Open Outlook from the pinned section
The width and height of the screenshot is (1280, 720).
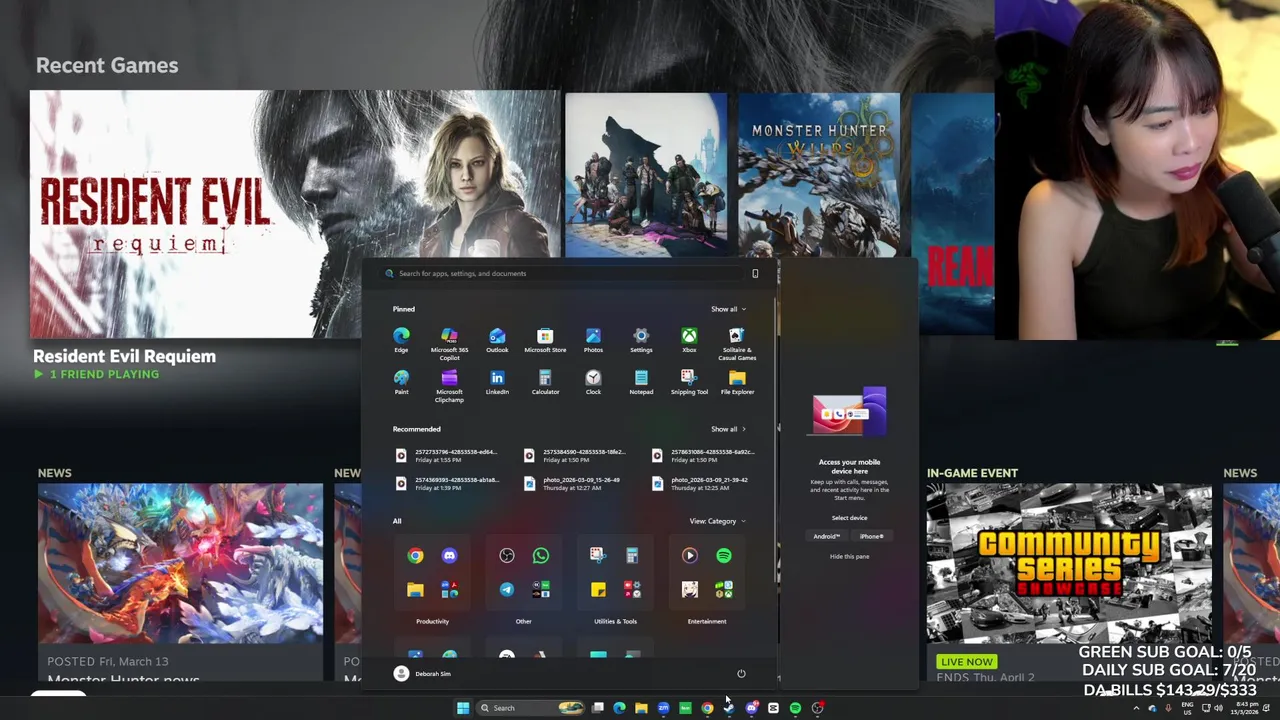[x=497, y=340]
